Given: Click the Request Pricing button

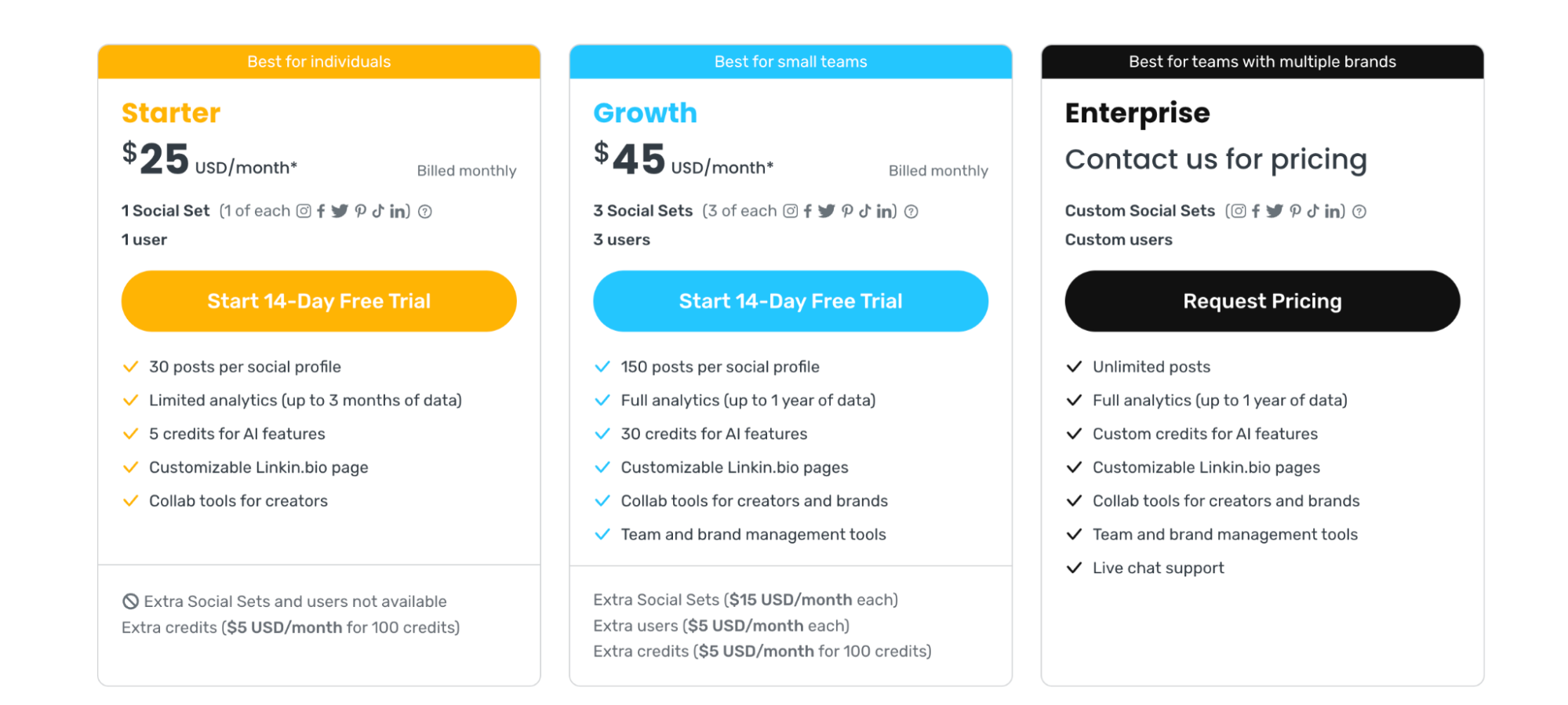Looking at the screenshot, I should click(x=1262, y=301).
